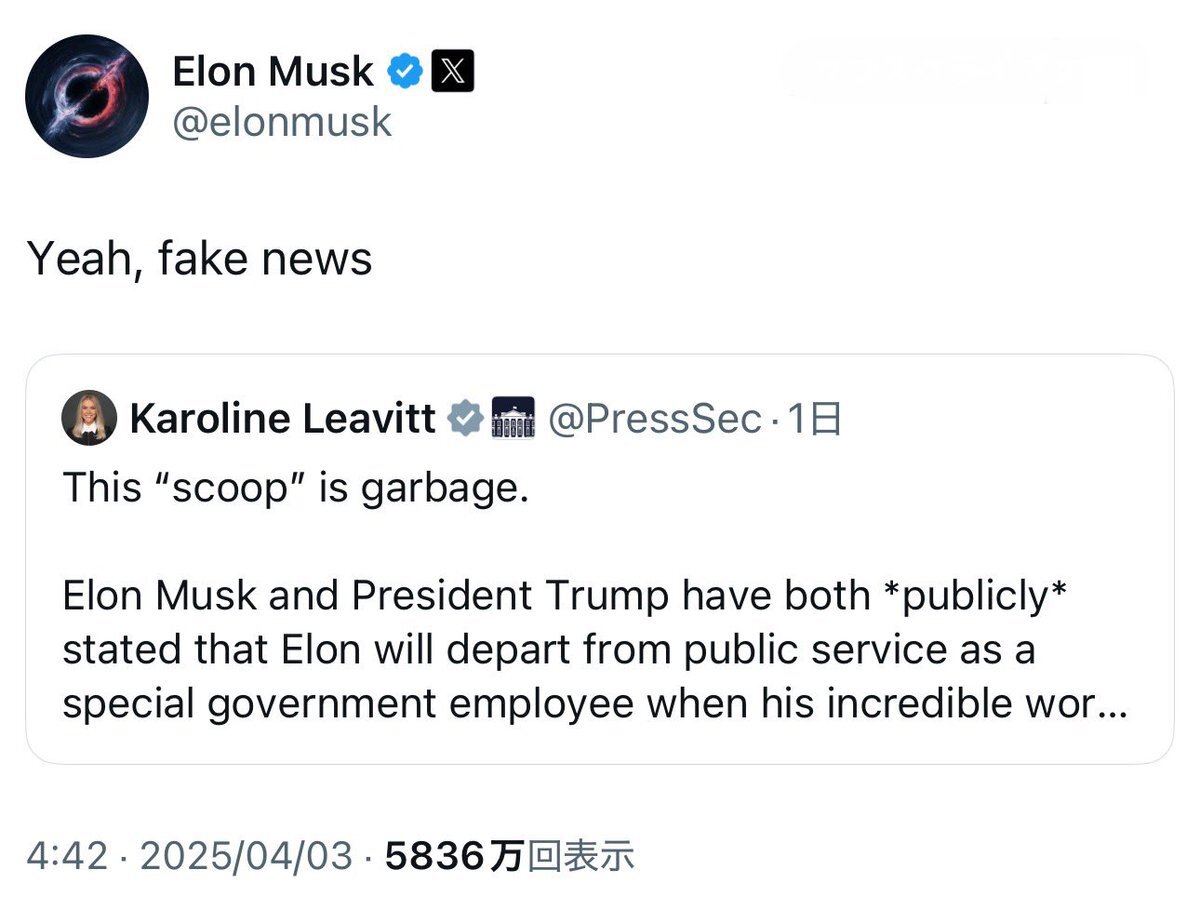Click the "Yeah, fake news" post text

pyautogui.click(x=200, y=259)
